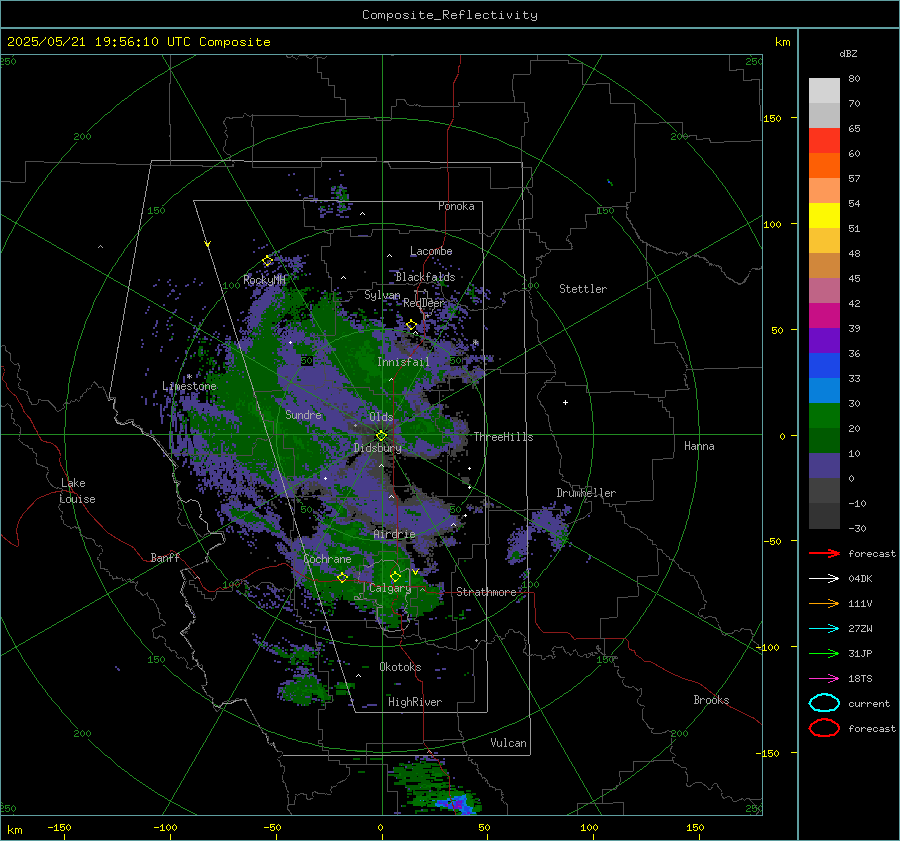Click the ThreeHills city label
The image size is (900, 841).
tap(503, 437)
